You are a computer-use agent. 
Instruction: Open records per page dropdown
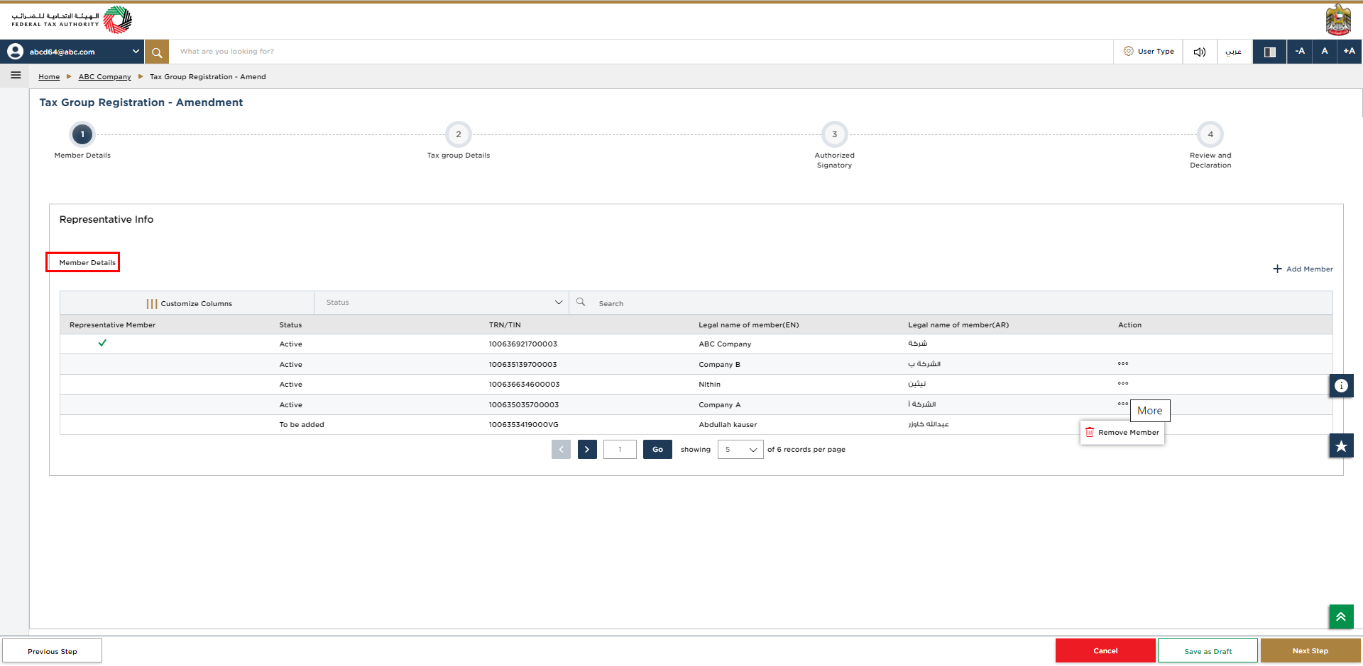pyautogui.click(x=740, y=450)
